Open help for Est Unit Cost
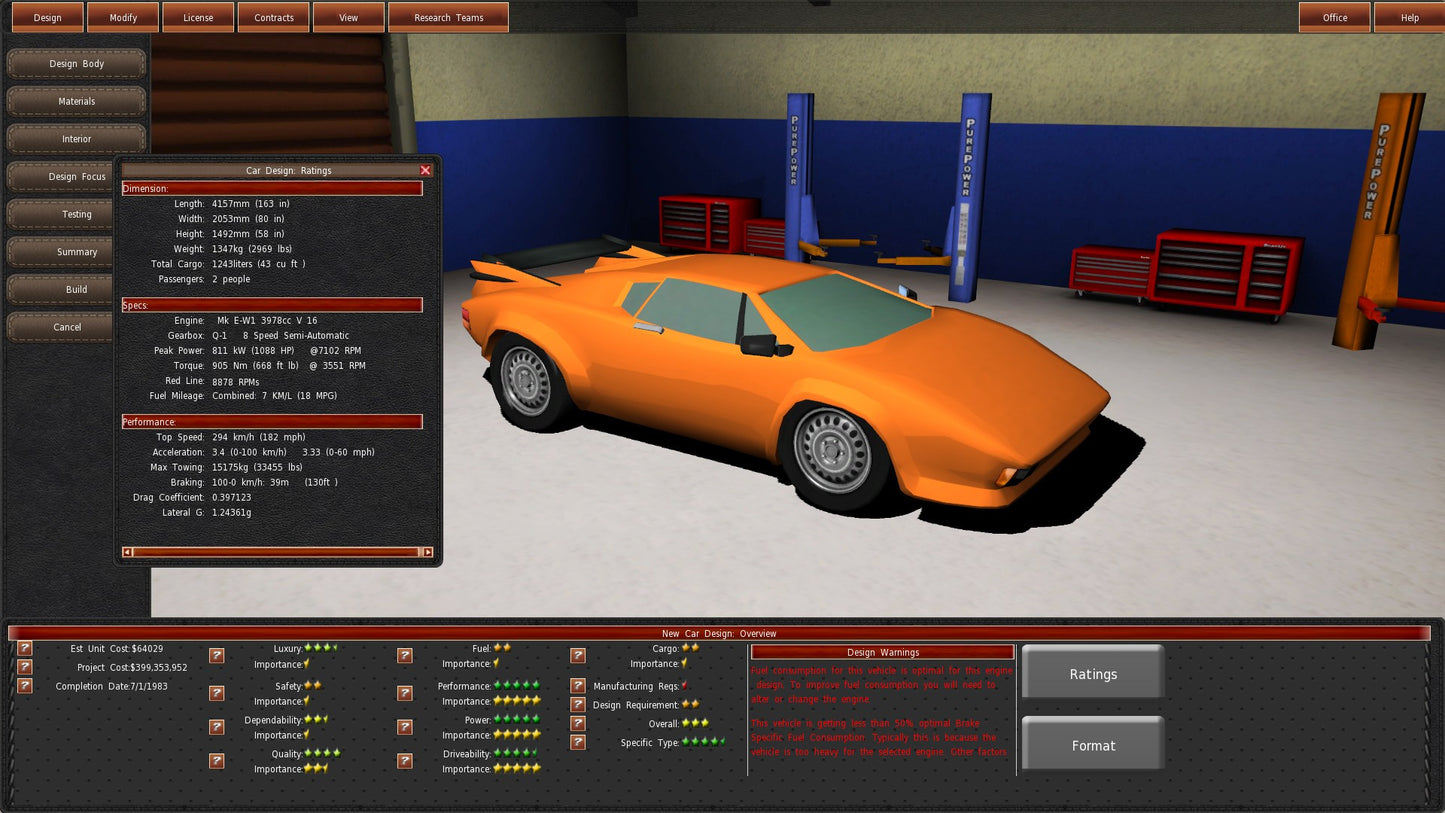This screenshot has width=1445, height=813. click(25, 649)
